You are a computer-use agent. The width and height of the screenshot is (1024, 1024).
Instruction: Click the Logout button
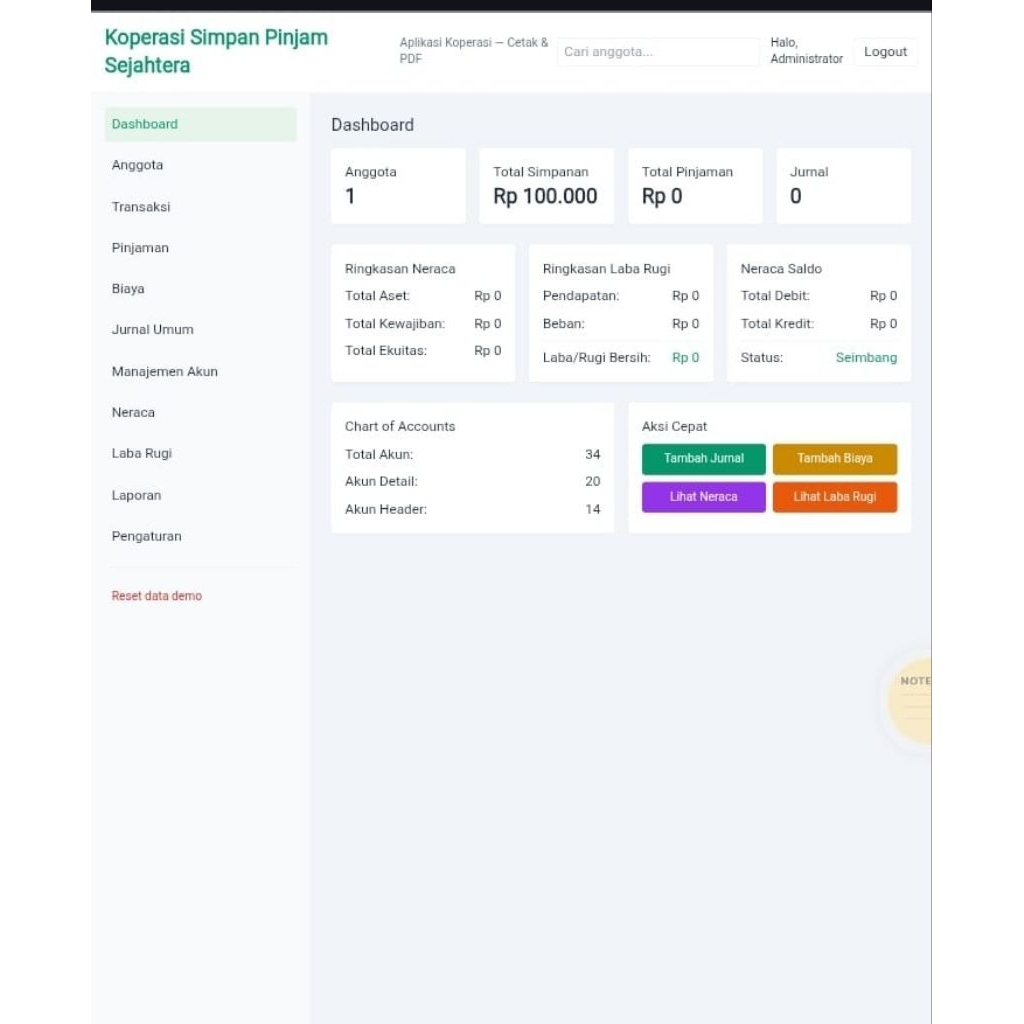tap(885, 52)
